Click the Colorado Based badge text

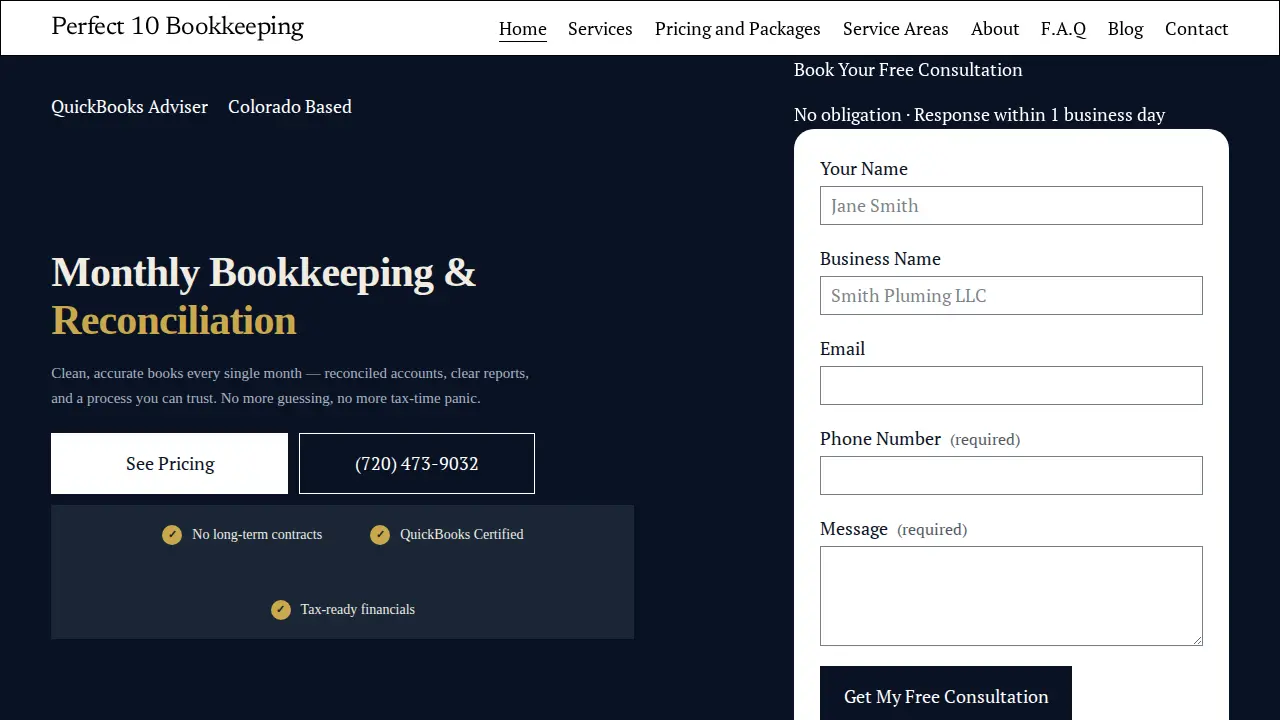point(290,107)
